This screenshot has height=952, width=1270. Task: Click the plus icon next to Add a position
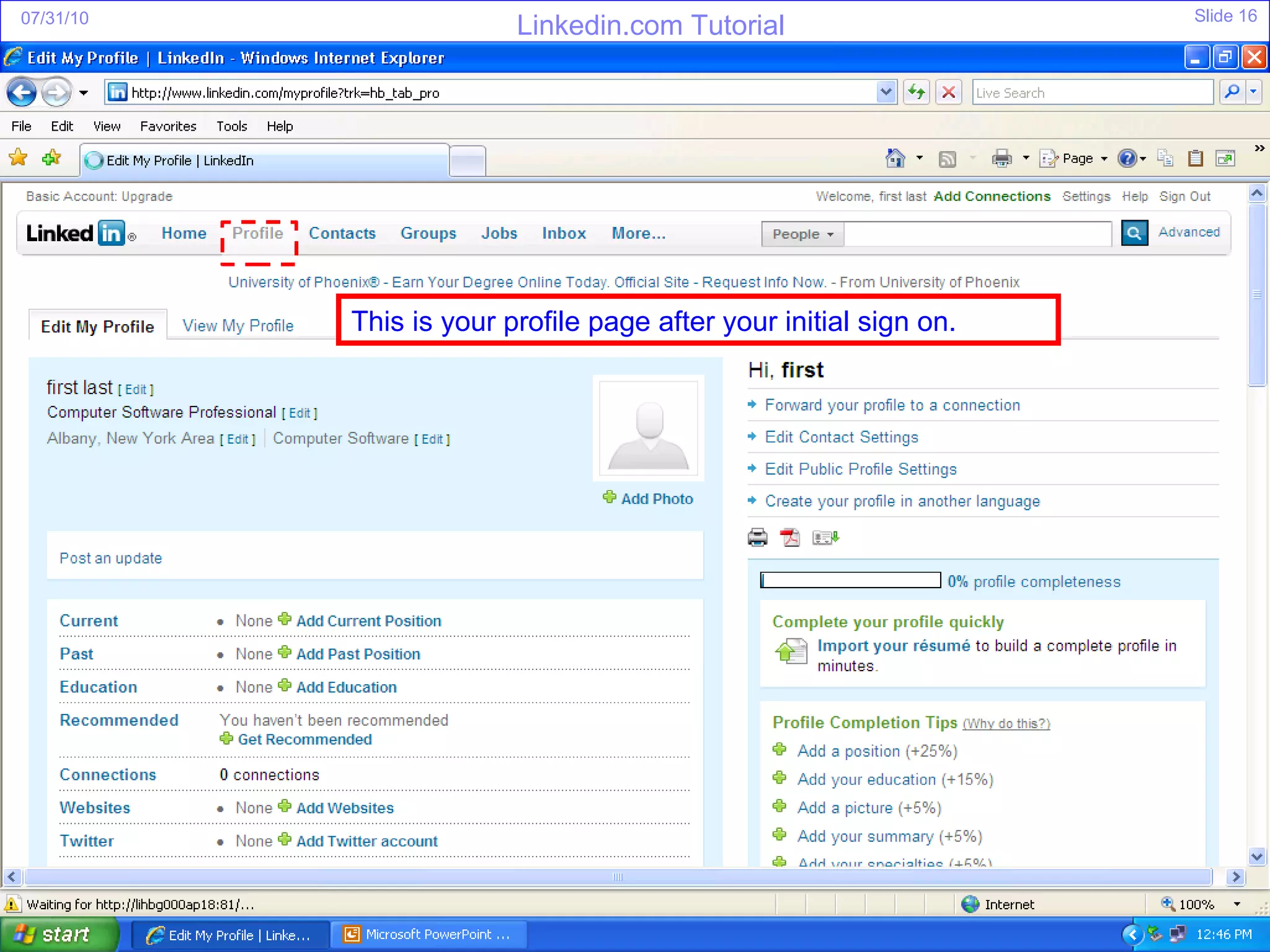[779, 750]
